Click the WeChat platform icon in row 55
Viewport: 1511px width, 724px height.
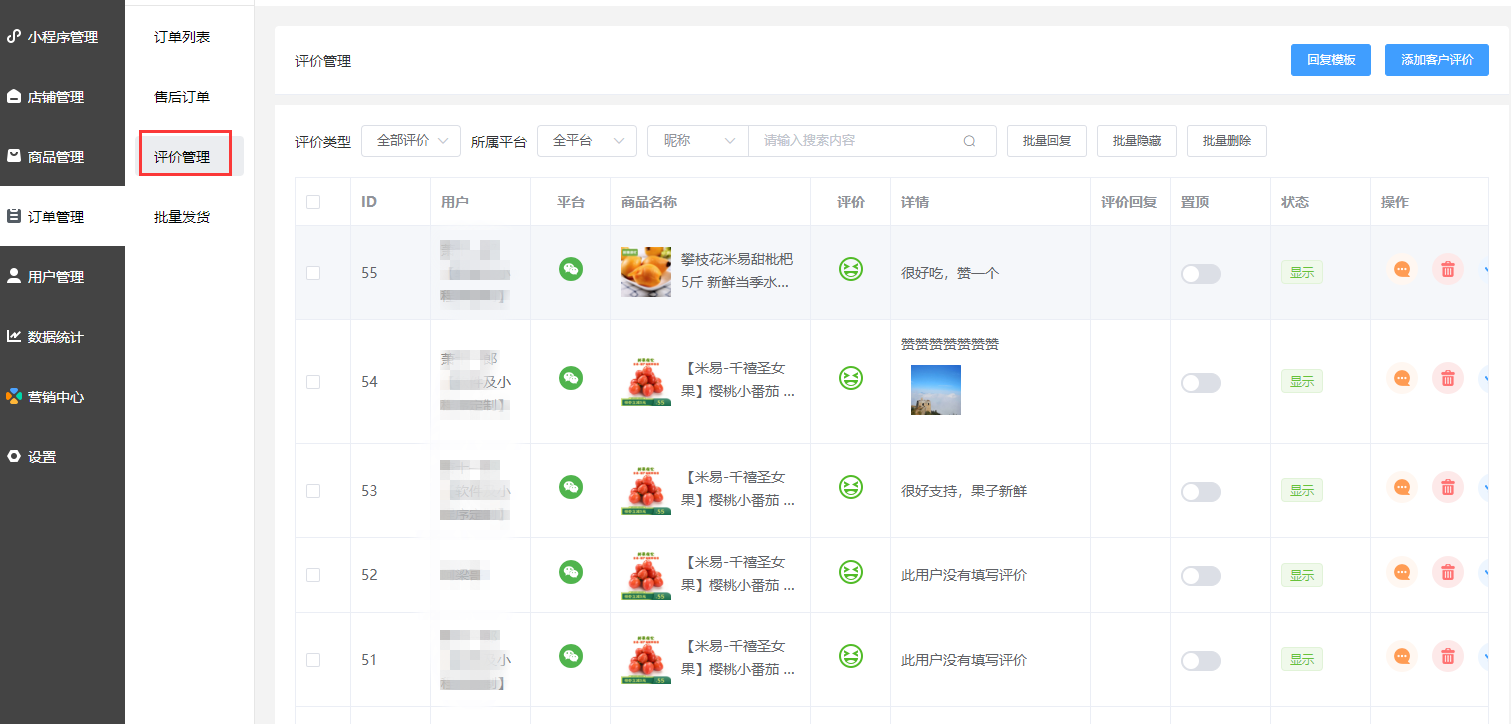click(571, 269)
